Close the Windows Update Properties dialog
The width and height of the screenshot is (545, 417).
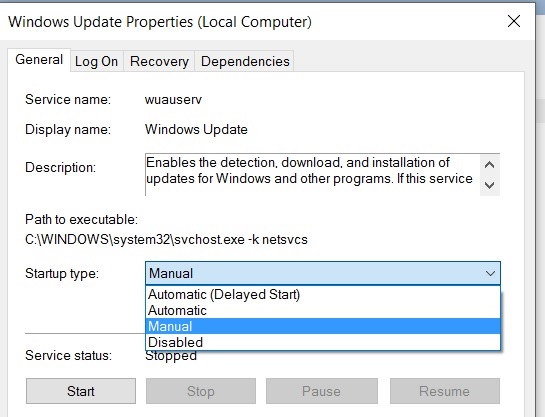[514, 22]
